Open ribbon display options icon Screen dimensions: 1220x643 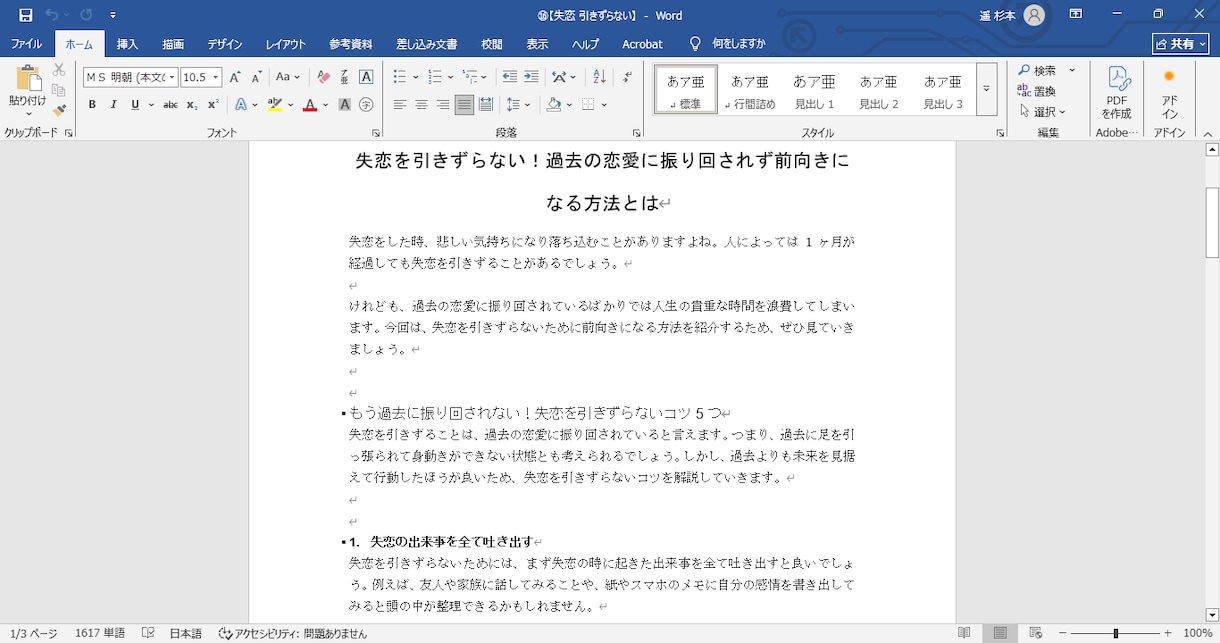coord(1076,15)
